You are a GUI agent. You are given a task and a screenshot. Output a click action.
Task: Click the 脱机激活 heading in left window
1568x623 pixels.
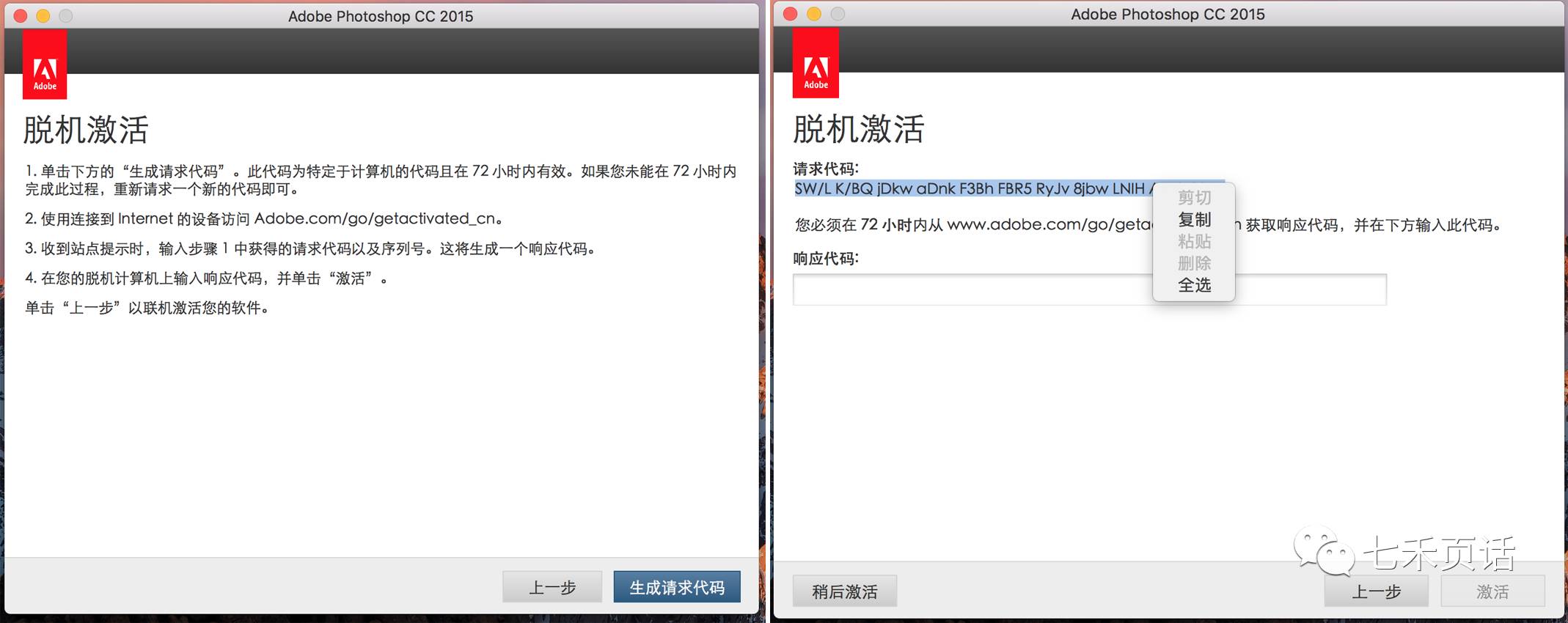[x=87, y=130]
